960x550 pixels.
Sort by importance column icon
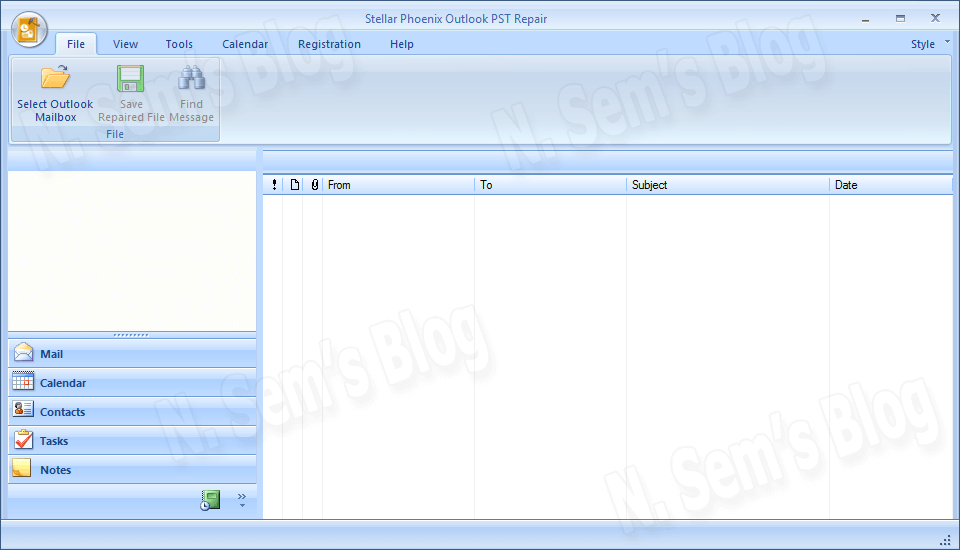coord(274,185)
